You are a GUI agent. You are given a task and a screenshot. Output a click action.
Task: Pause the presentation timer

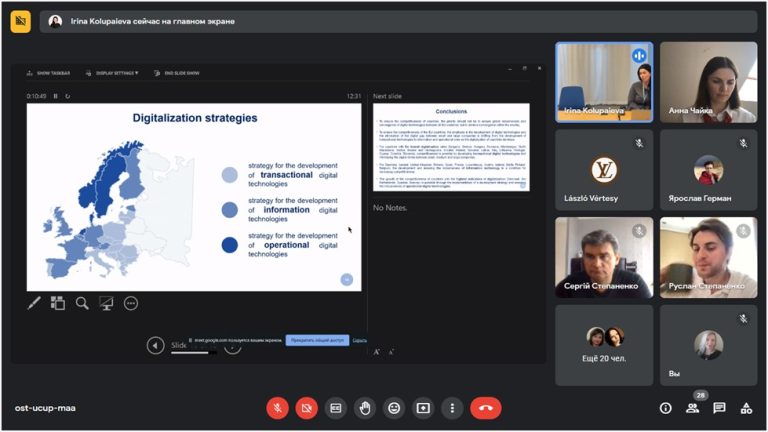tap(55, 96)
